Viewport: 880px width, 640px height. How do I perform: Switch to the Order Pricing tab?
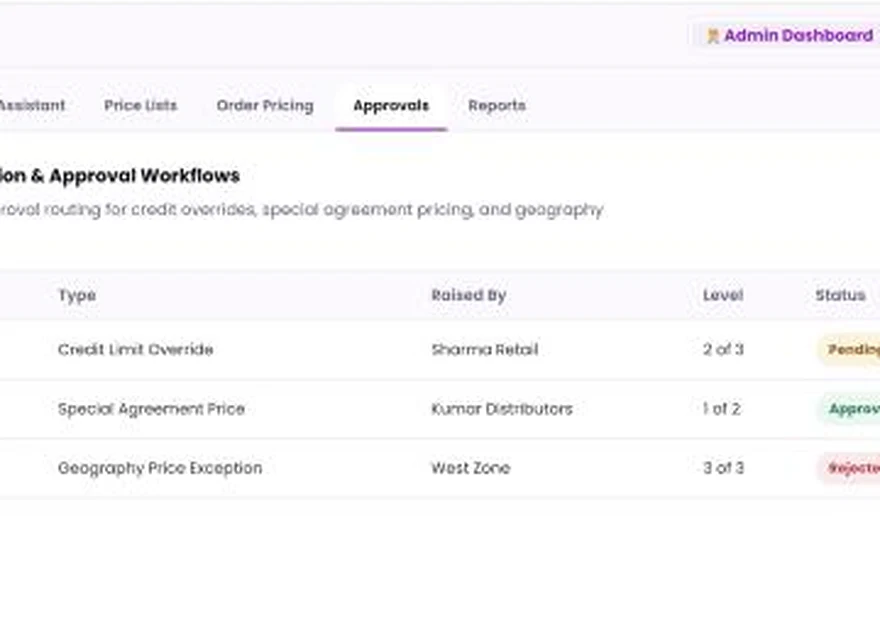pyautogui.click(x=265, y=106)
